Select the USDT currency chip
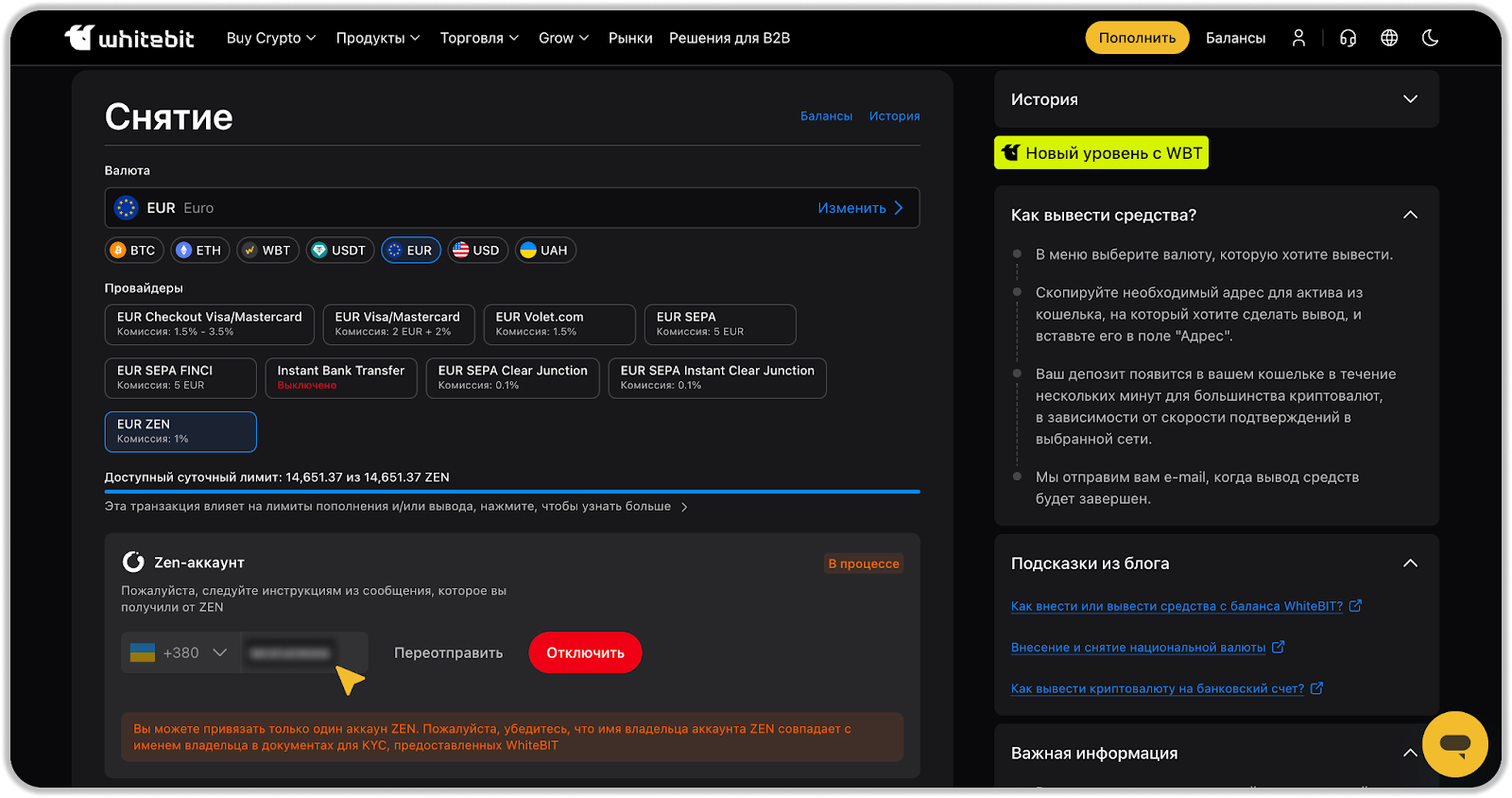 pyautogui.click(x=339, y=251)
